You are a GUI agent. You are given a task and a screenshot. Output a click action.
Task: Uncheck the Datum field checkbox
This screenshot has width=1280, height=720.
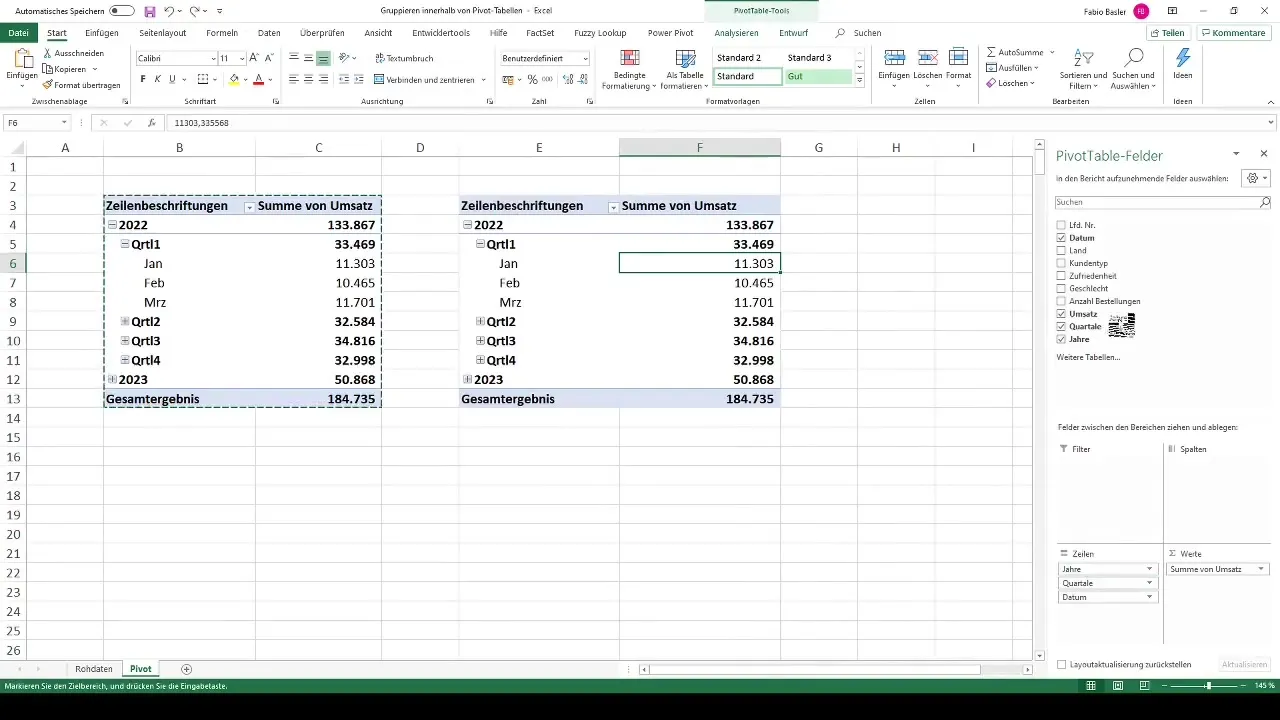pyautogui.click(x=1062, y=238)
